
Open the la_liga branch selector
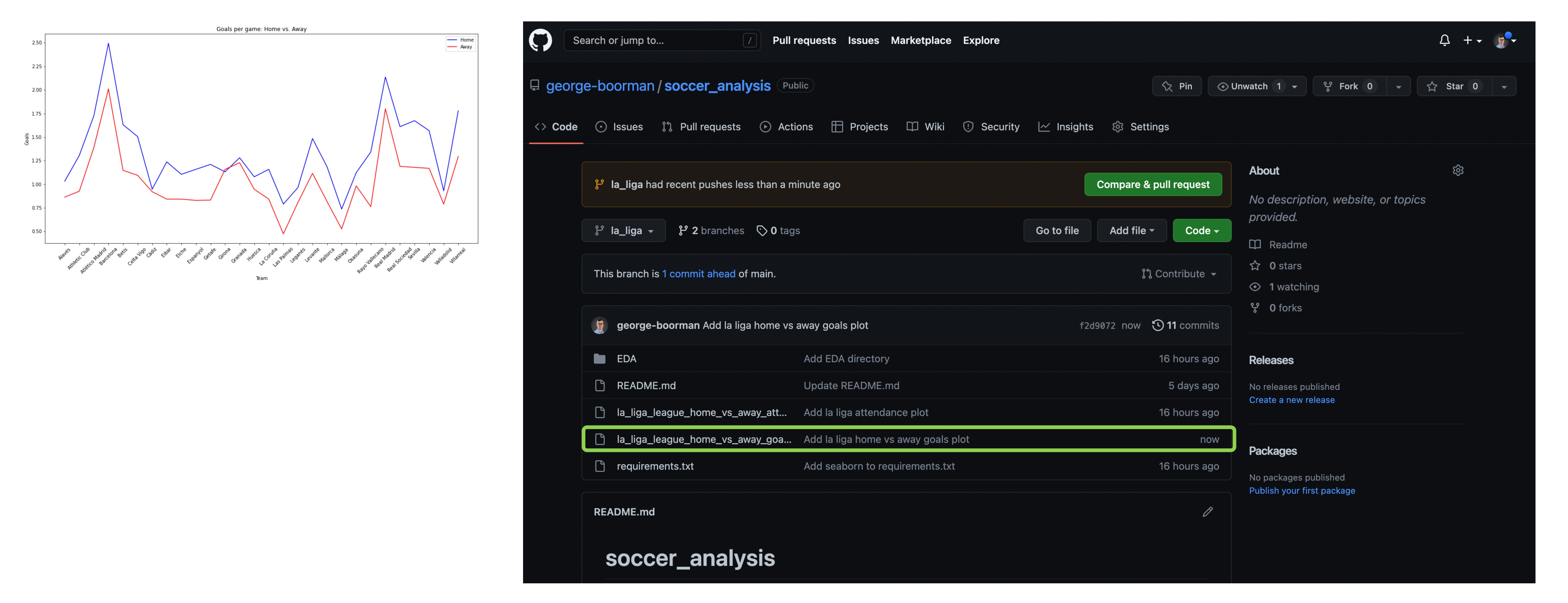pyautogui.click(x=623, y=231)
